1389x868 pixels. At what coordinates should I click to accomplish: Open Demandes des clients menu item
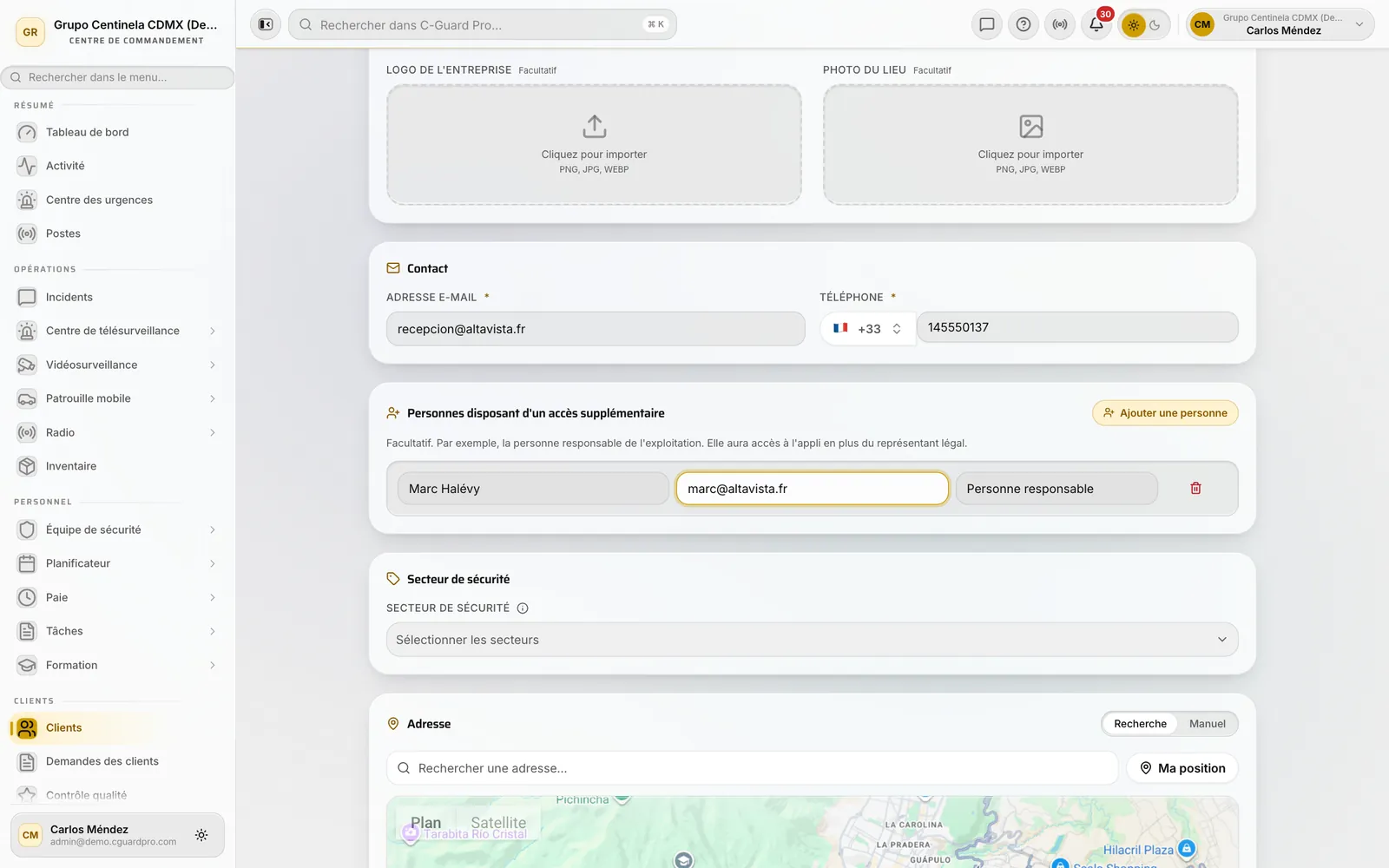(x=117, y=761)
